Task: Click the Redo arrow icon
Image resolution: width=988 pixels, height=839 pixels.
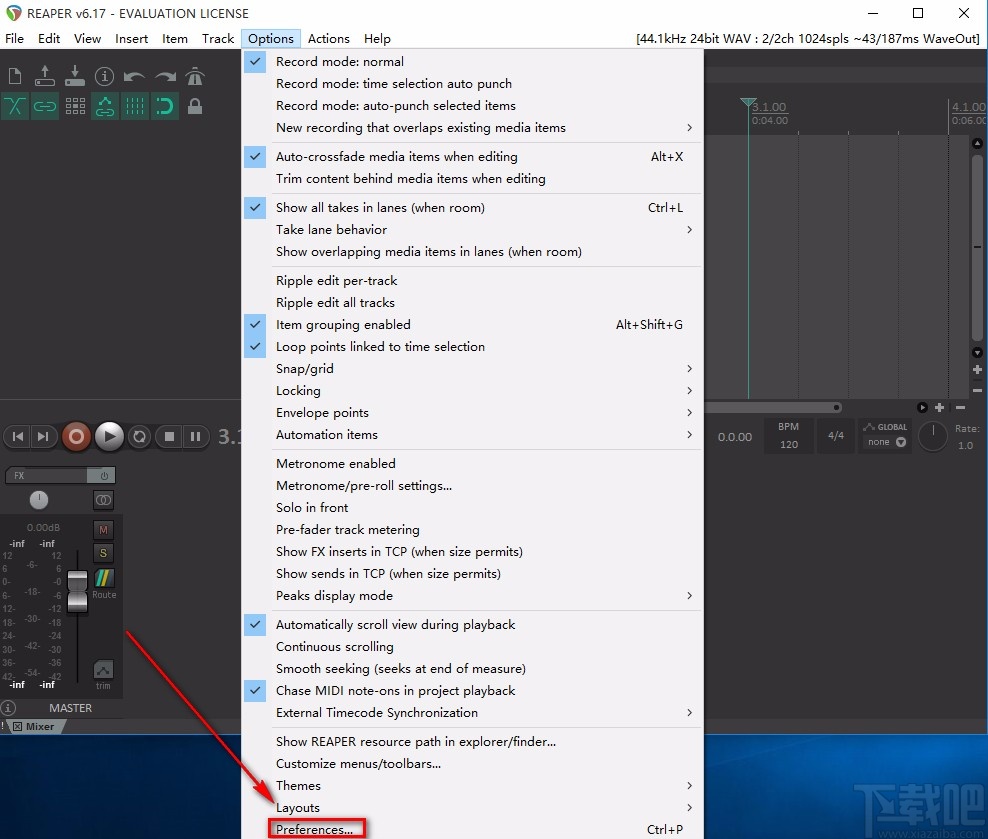Action: point(165,76)
